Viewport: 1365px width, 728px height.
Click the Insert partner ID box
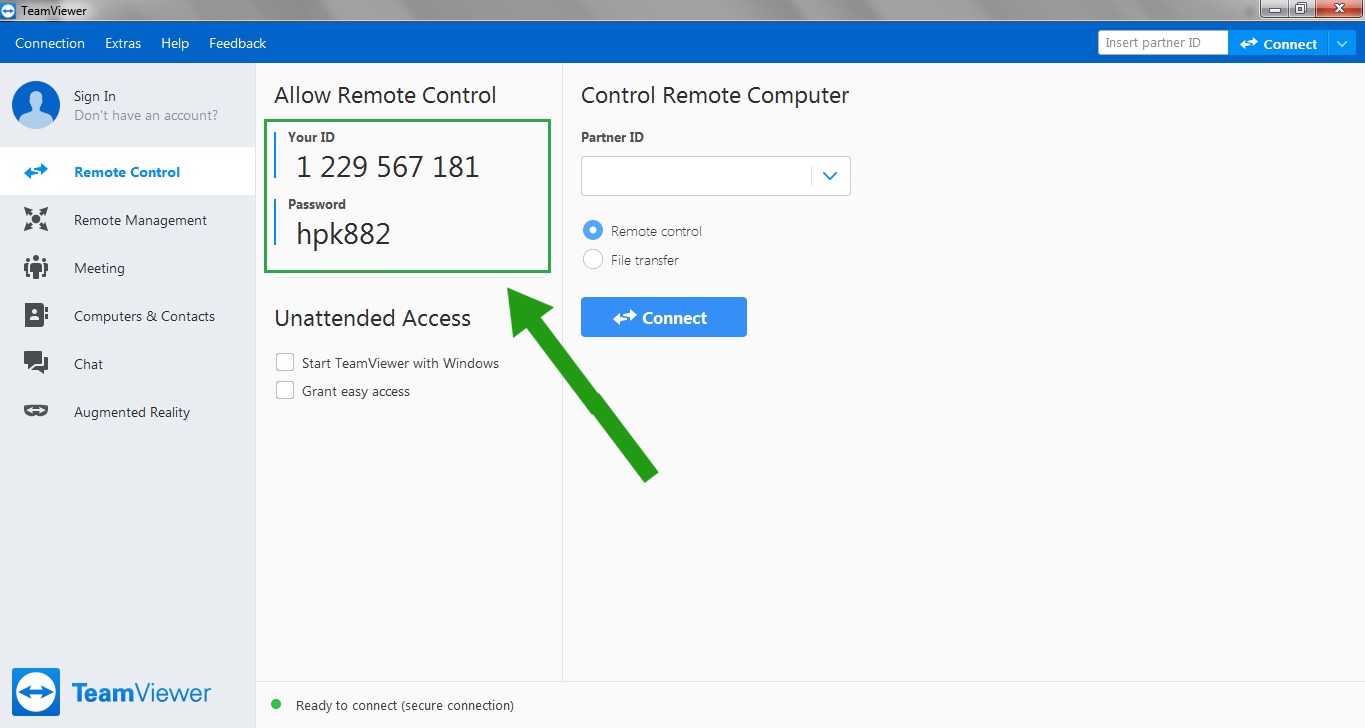[1163, 43]
